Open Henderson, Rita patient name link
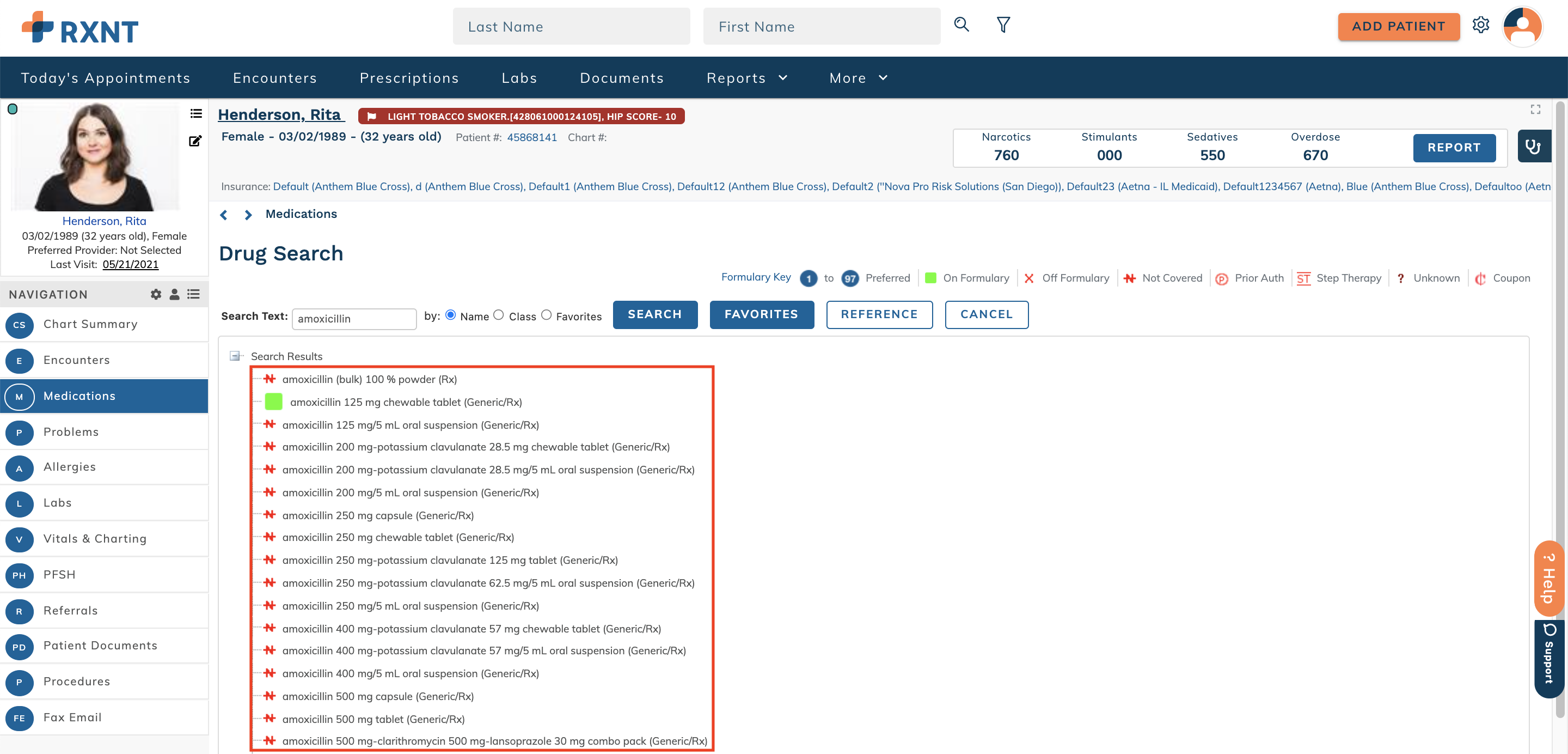The height and width of the screenshot is (754, 1568). coord(280,114)
